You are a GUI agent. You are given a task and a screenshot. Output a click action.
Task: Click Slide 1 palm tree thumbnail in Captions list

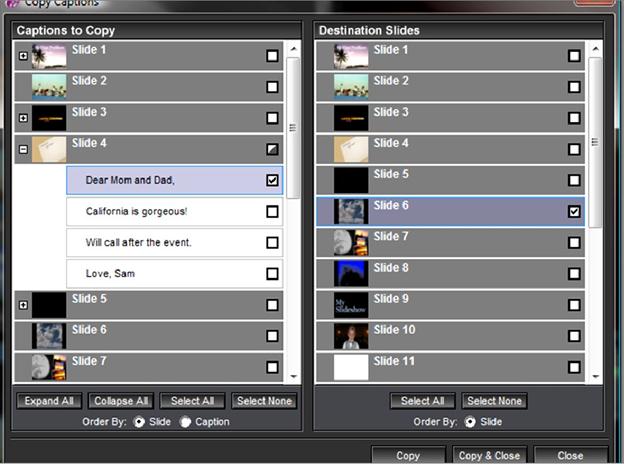point(49,56)
